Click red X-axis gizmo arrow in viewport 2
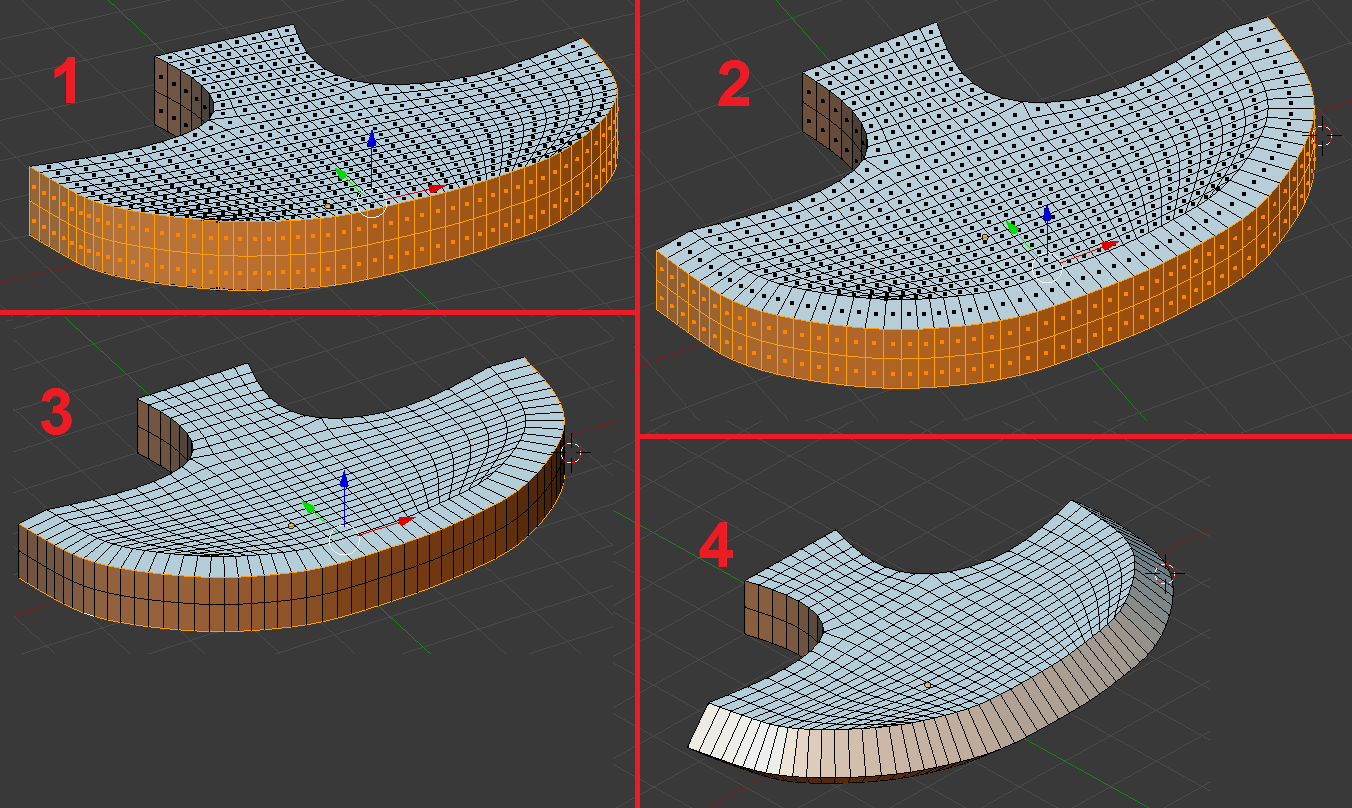The image size is (1352, 808). coord(1109,244)
